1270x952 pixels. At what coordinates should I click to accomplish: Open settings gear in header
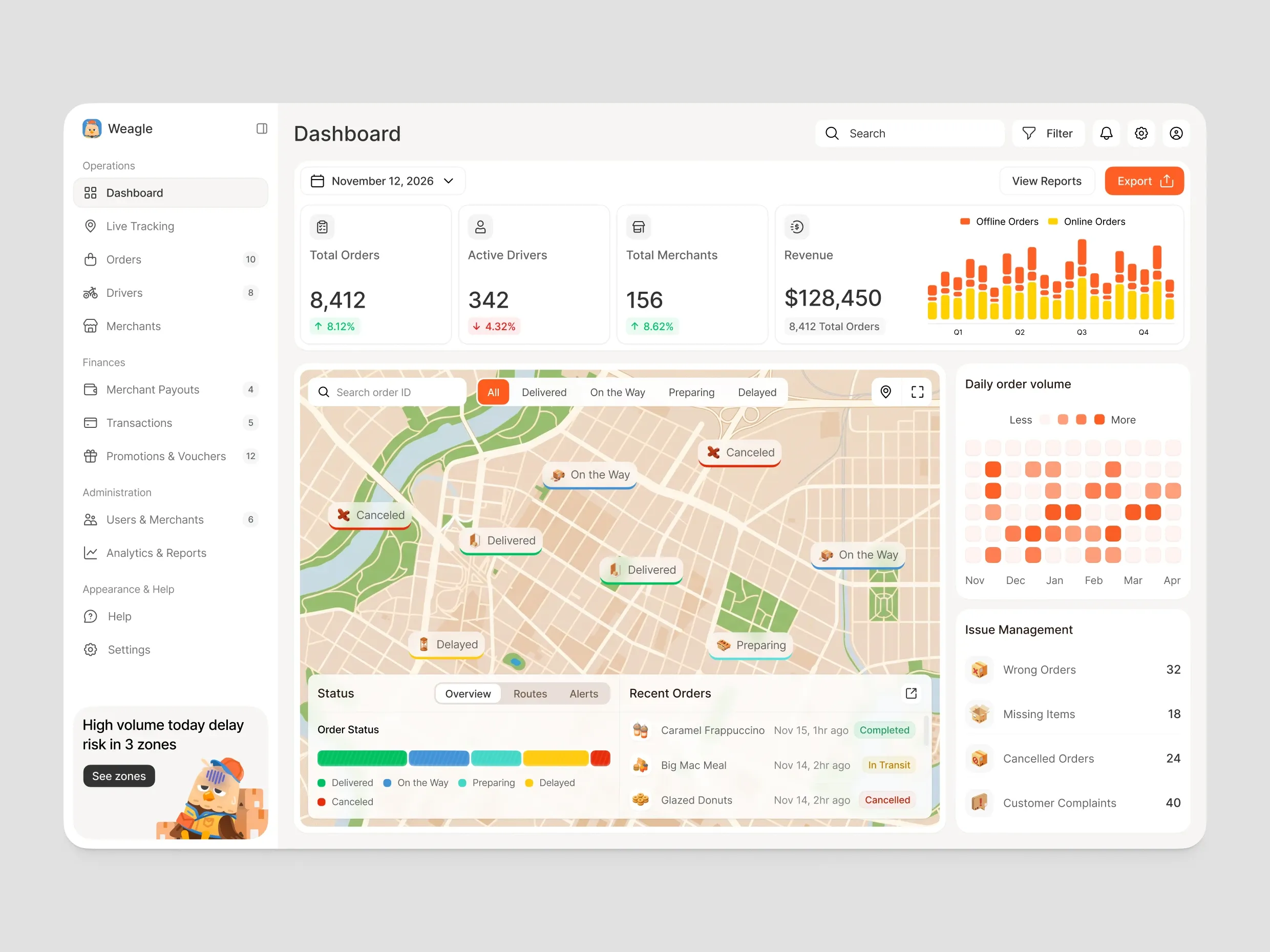[x=1141, y=134]
